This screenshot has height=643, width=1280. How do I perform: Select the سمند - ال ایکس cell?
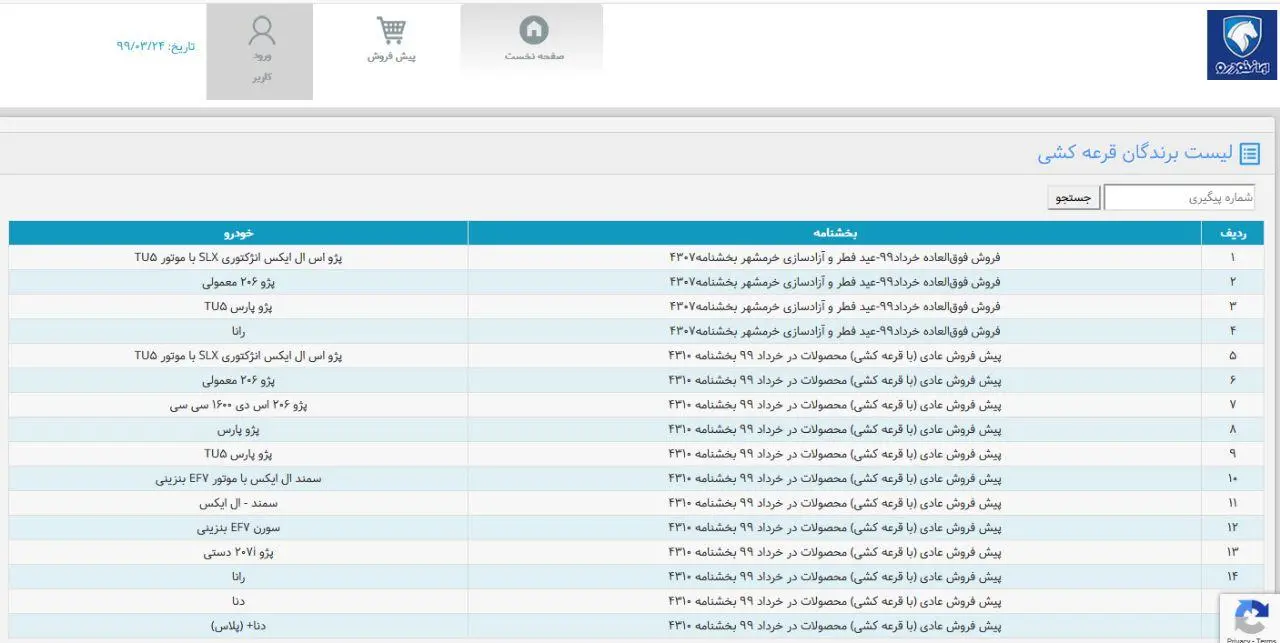pyautogui.click(x=238, y=503)
